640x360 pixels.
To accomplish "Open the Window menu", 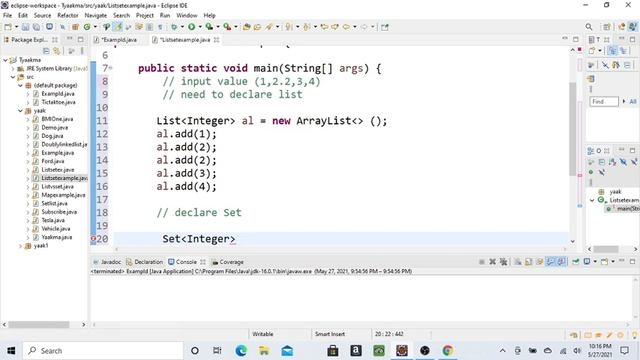I will (187, 15).
